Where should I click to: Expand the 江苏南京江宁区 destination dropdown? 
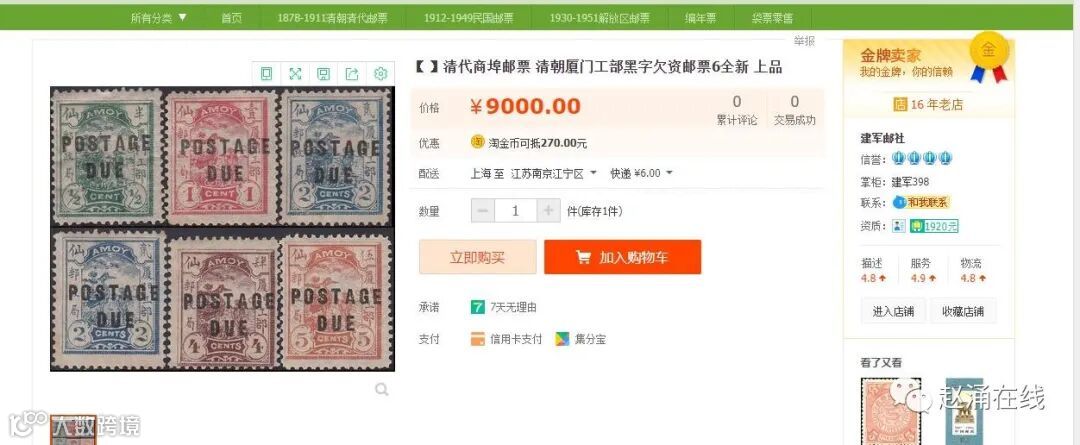pos(554,174)
